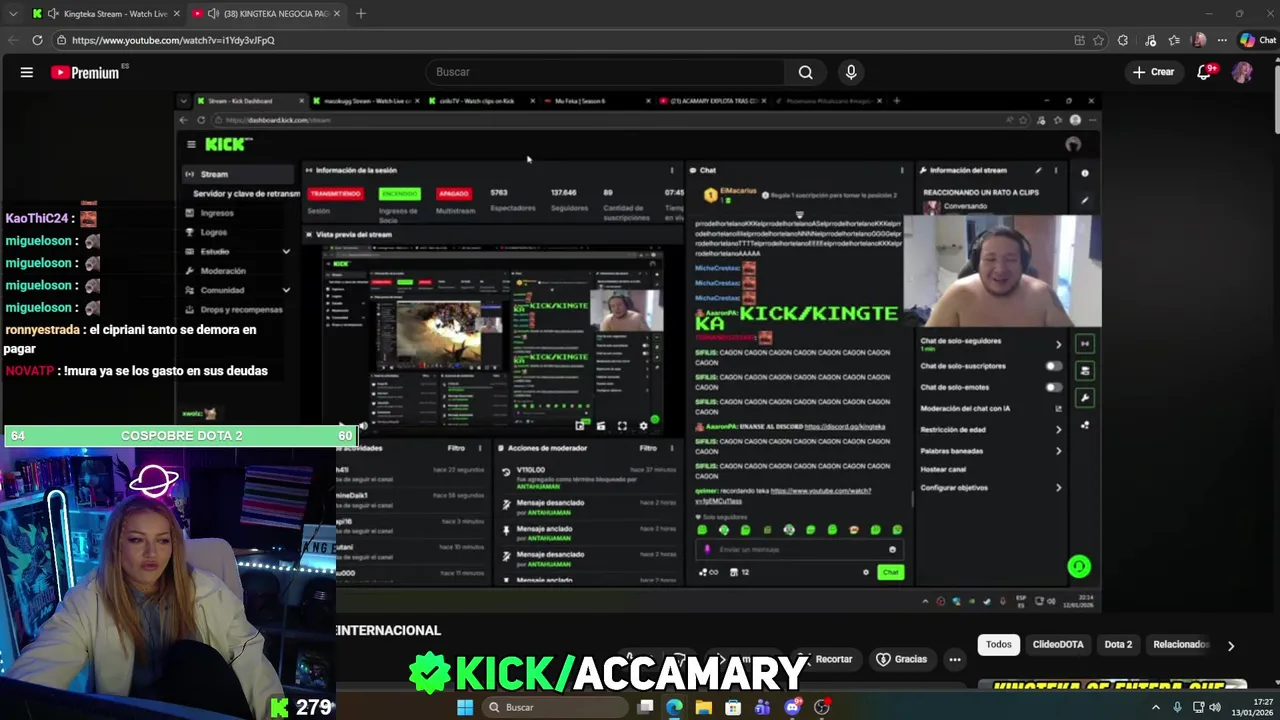Click the YouTube search magnifier button
The image size is (1280, 720).
point(805,72)
